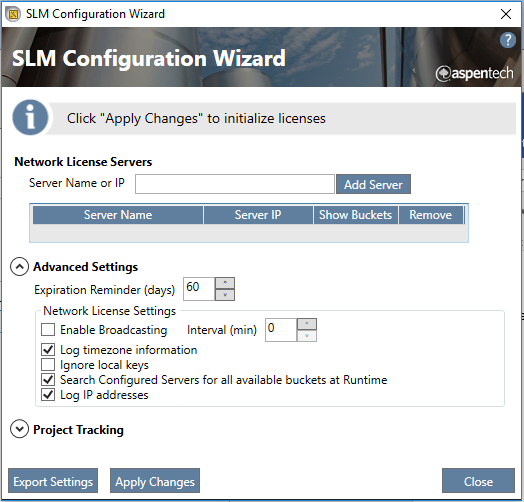Decrease the Interval (min) value
The image size is (524, 502).
point(307,336)
